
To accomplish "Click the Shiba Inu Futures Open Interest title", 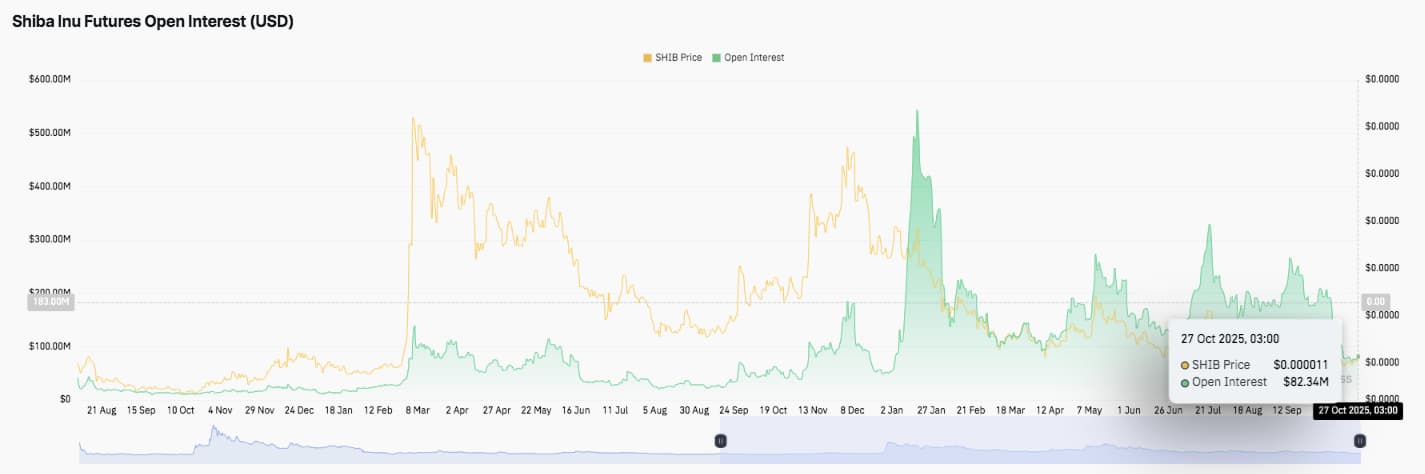I will click(x=152, y=21).
